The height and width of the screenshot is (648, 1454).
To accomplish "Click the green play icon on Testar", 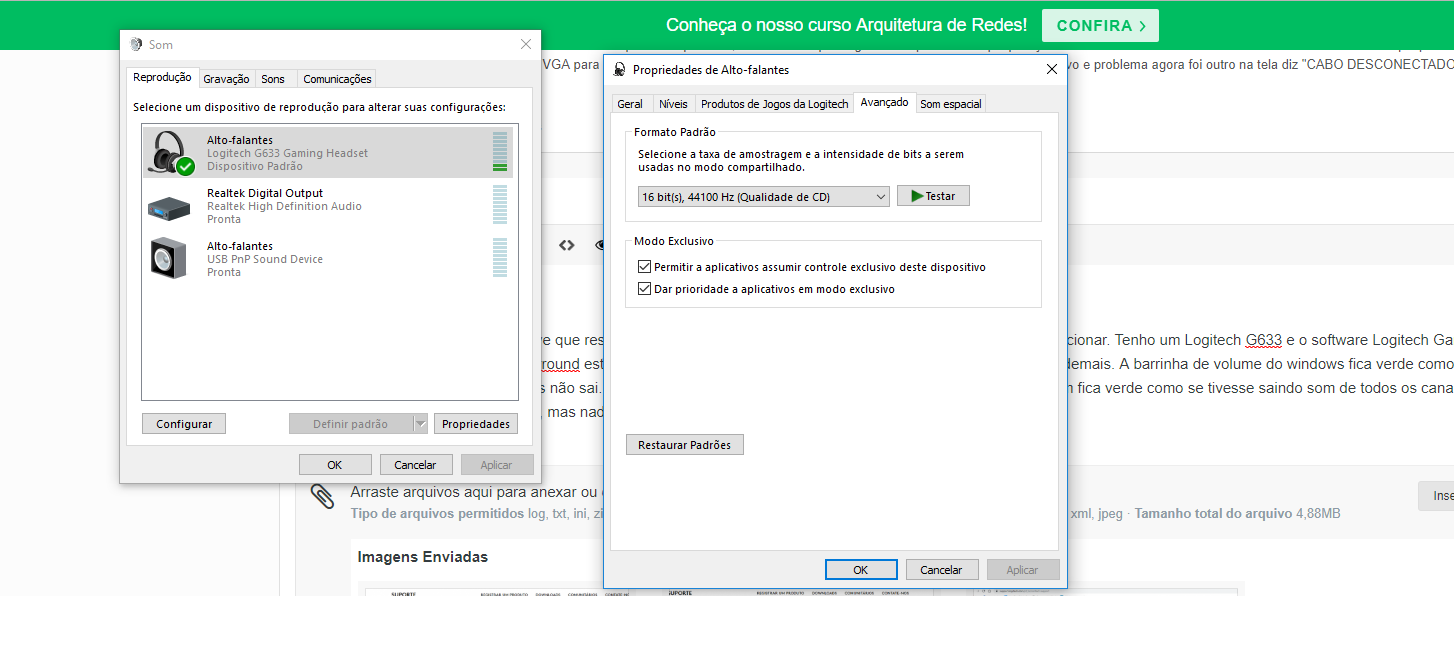I will 916,196.
